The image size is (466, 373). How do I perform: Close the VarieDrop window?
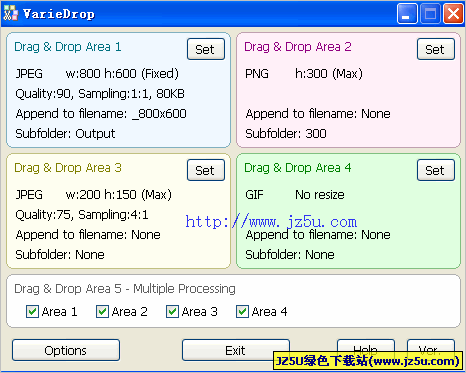coord(453,14)
